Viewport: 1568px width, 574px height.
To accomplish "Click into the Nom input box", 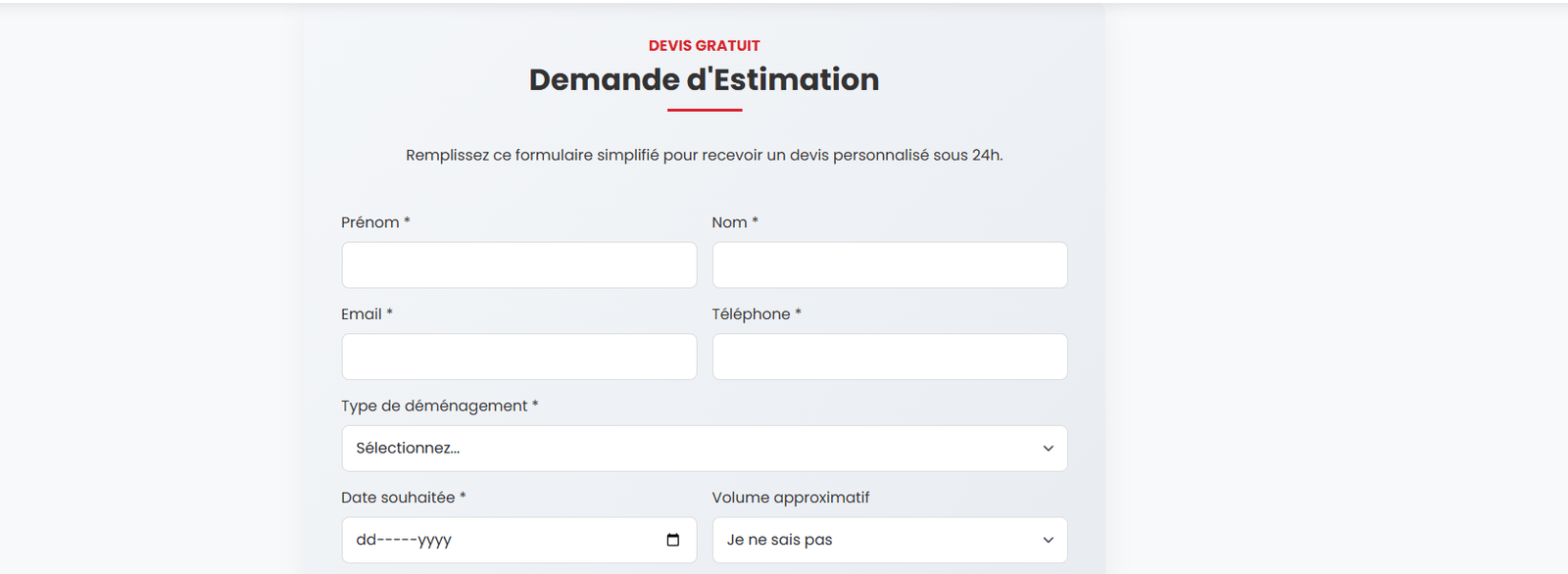I will pyautogui.click(x=889, y=265).
